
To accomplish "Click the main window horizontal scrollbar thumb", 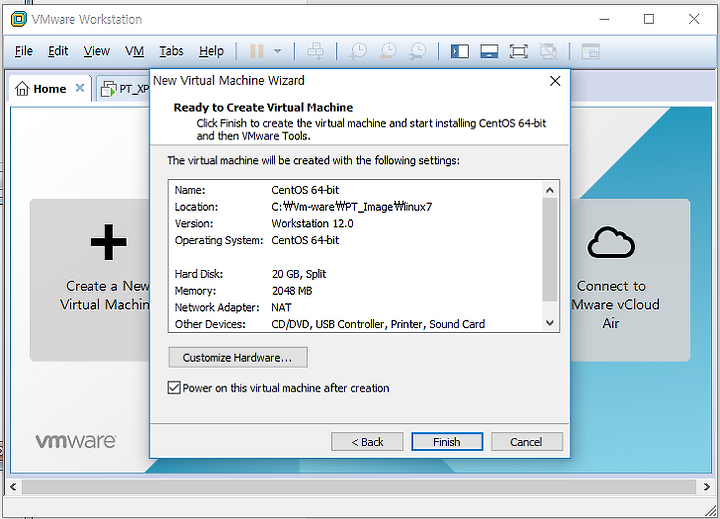I will point(359,487).
